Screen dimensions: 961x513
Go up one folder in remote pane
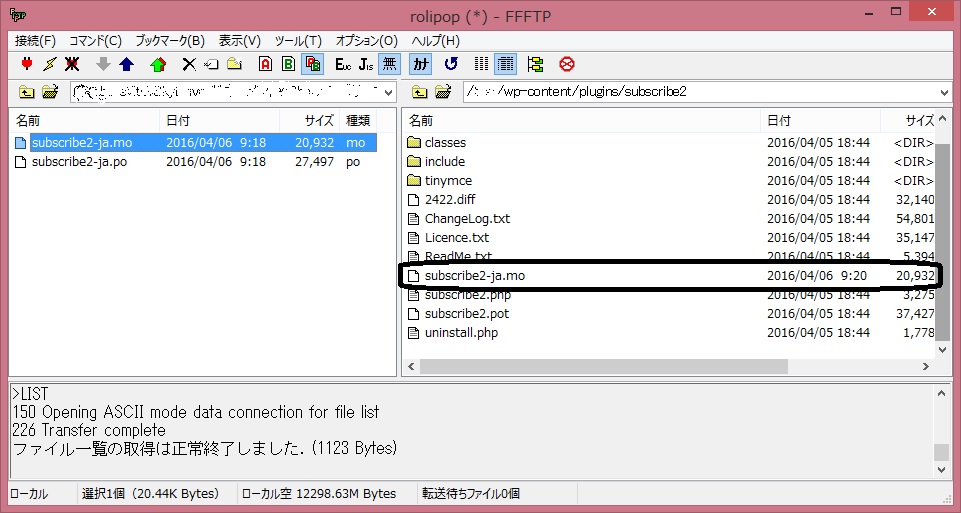(x=420, y=92)
